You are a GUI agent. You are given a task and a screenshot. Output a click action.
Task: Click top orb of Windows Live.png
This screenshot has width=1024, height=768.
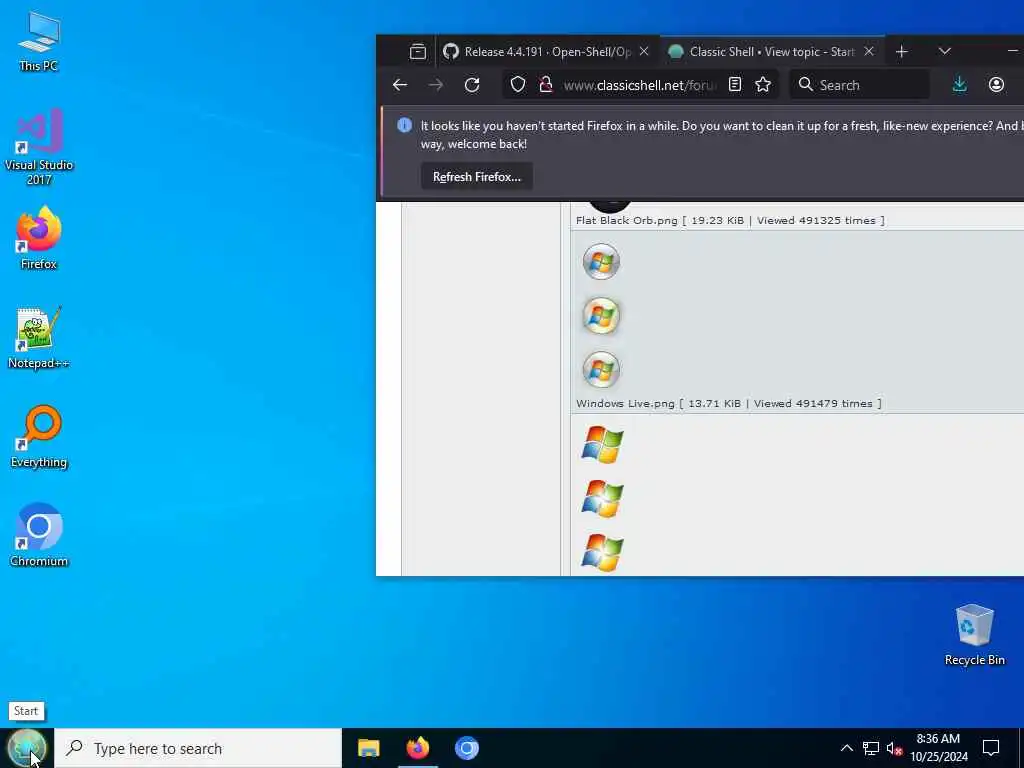coord(601,262)
